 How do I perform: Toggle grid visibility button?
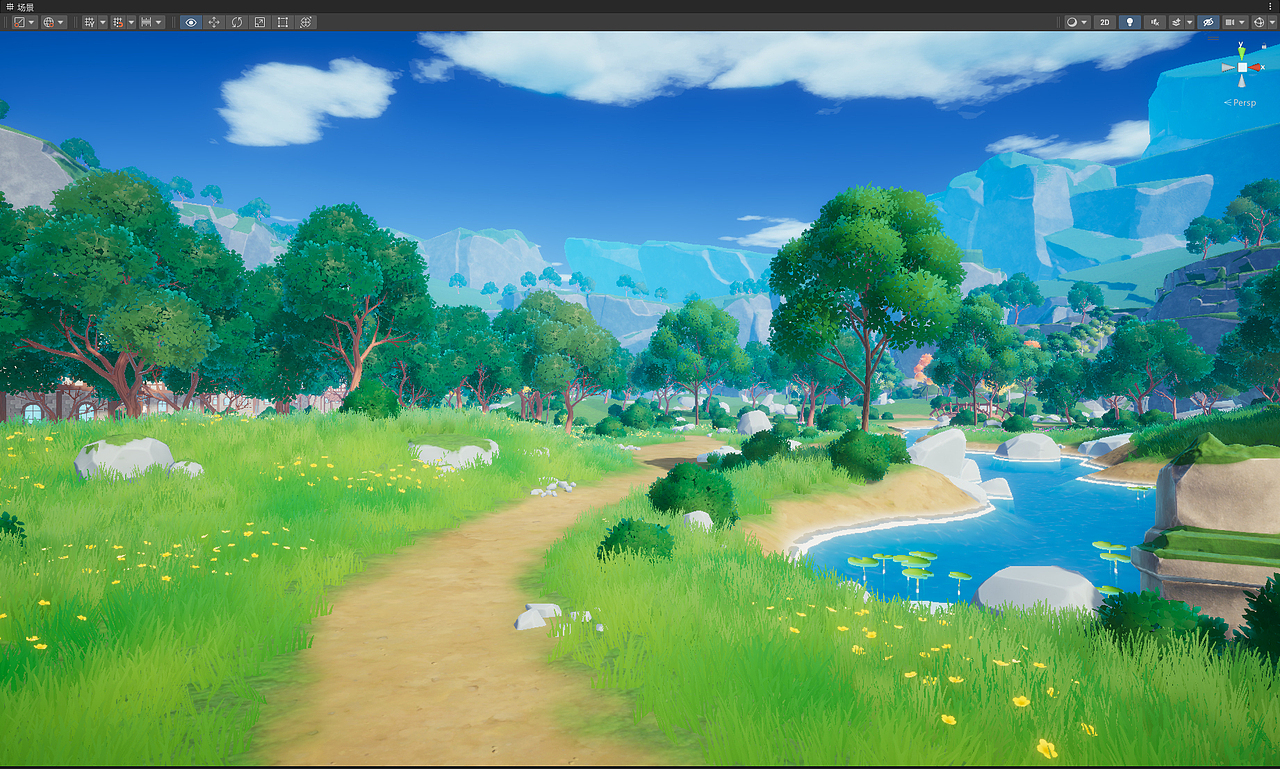(x=90, y=22)
